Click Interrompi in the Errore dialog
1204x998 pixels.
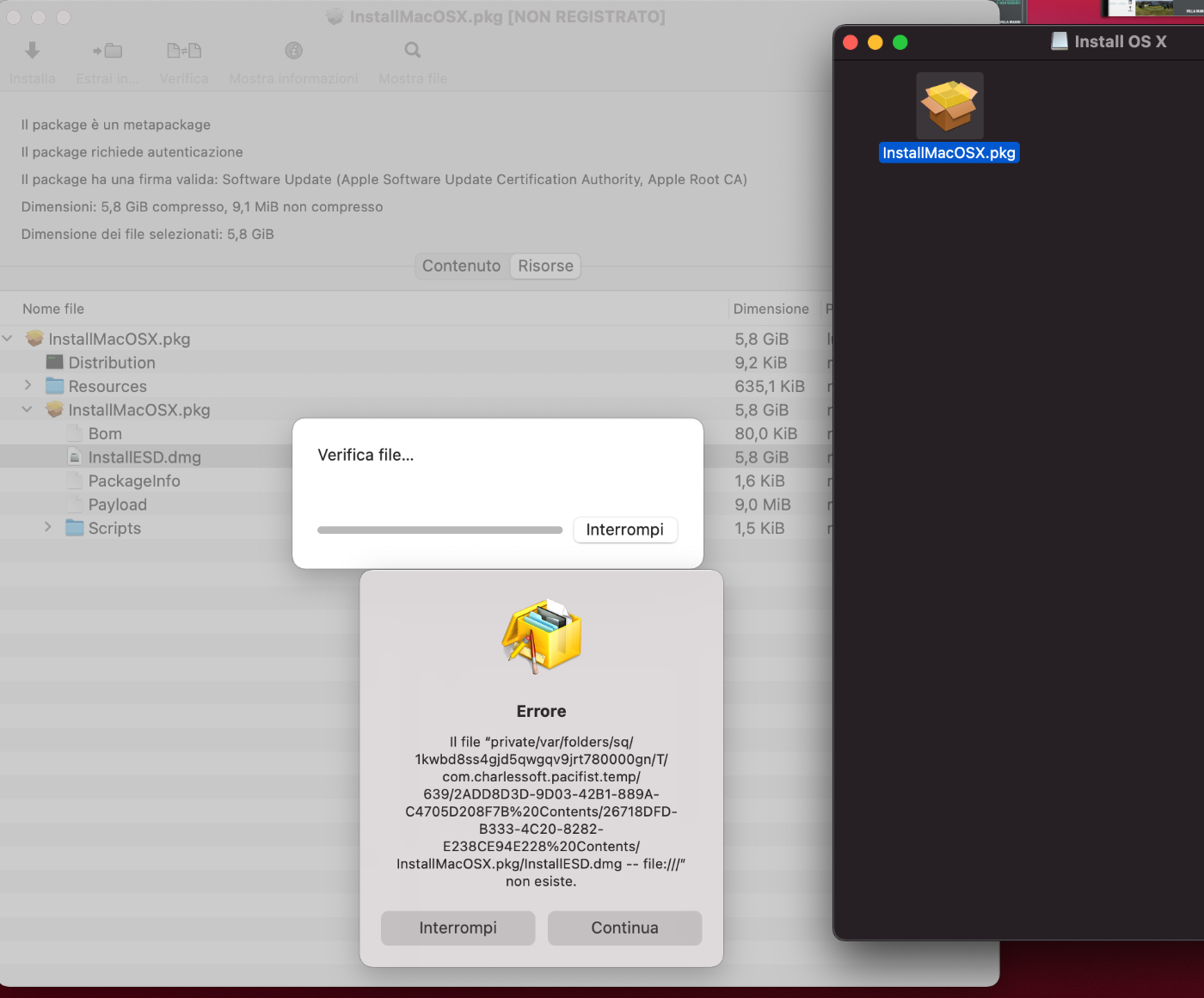point(458,928)
